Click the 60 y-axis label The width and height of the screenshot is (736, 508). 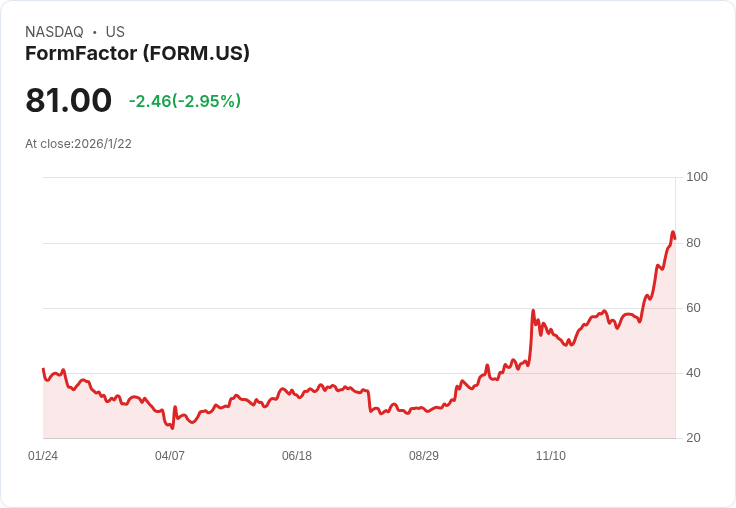pyautogui.click(x=693, y=308)
